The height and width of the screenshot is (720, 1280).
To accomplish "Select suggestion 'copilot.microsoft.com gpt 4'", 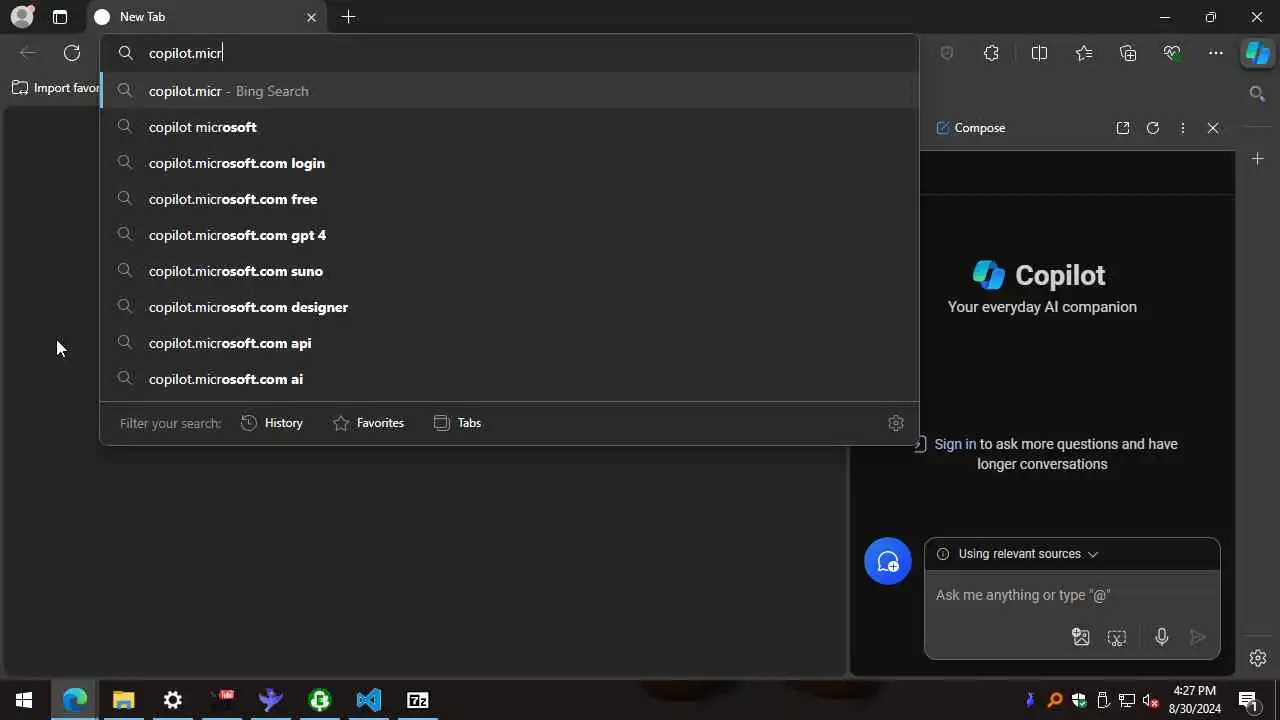I will point(509,235).
